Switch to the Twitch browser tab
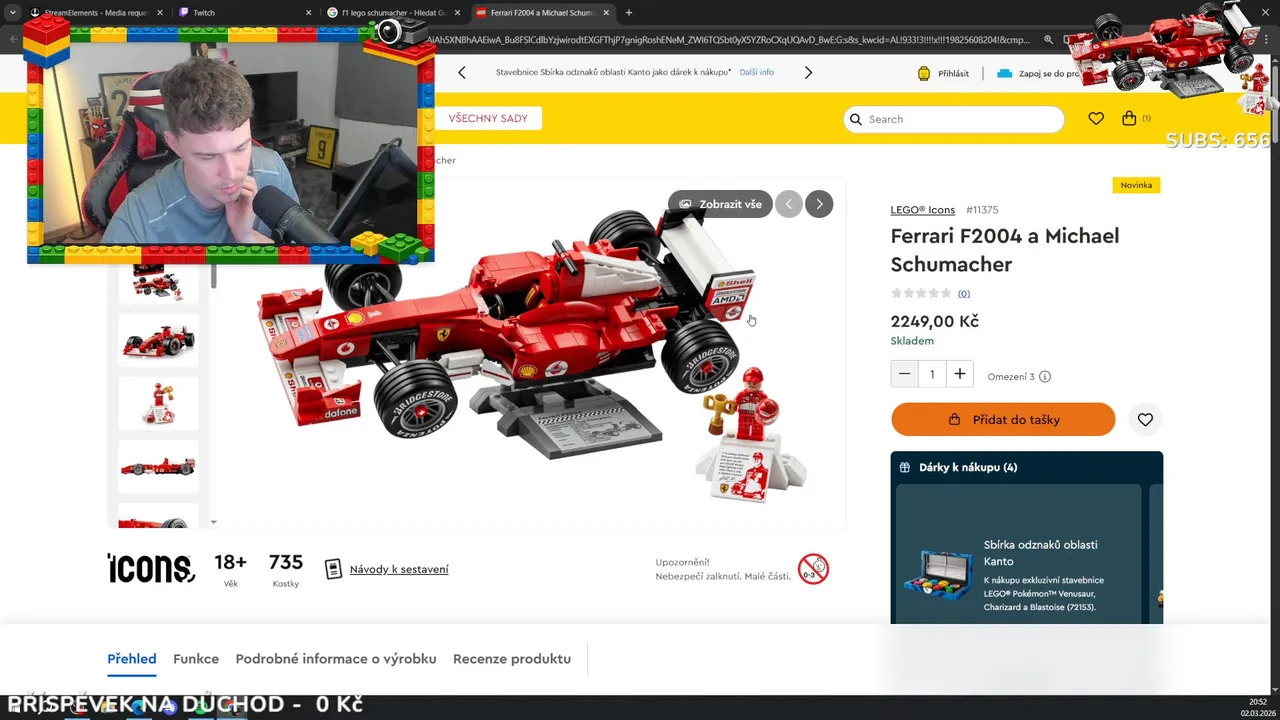 click(x=247, y=13)
